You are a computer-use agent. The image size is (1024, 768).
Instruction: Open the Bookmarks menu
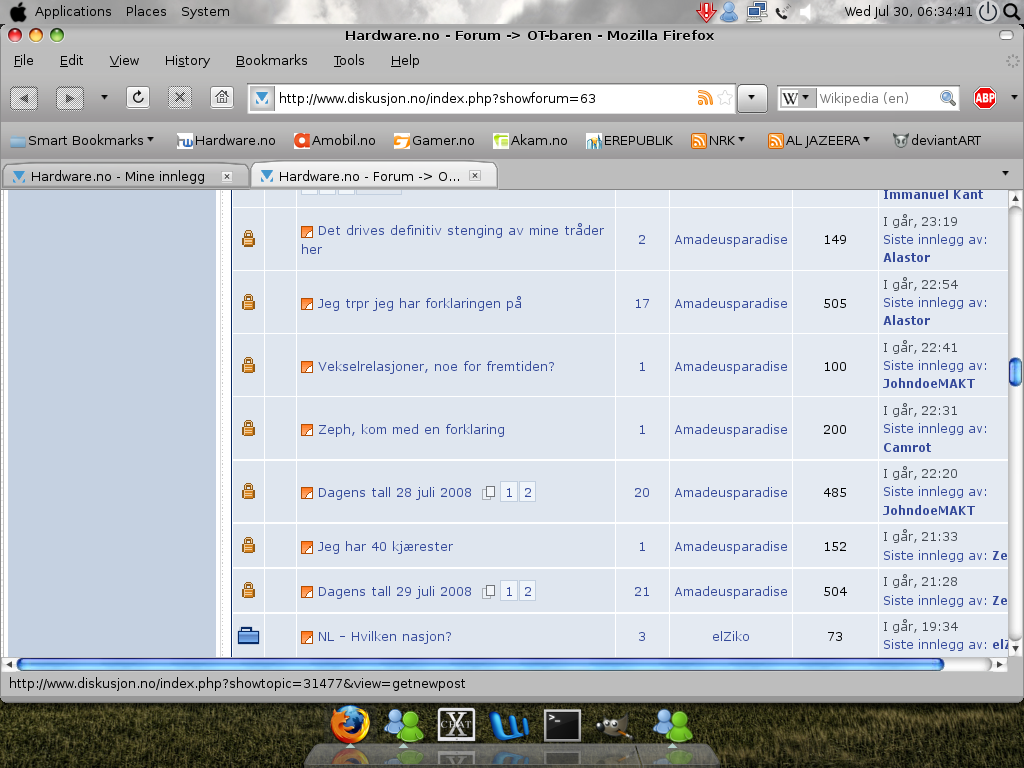(271, 61)
